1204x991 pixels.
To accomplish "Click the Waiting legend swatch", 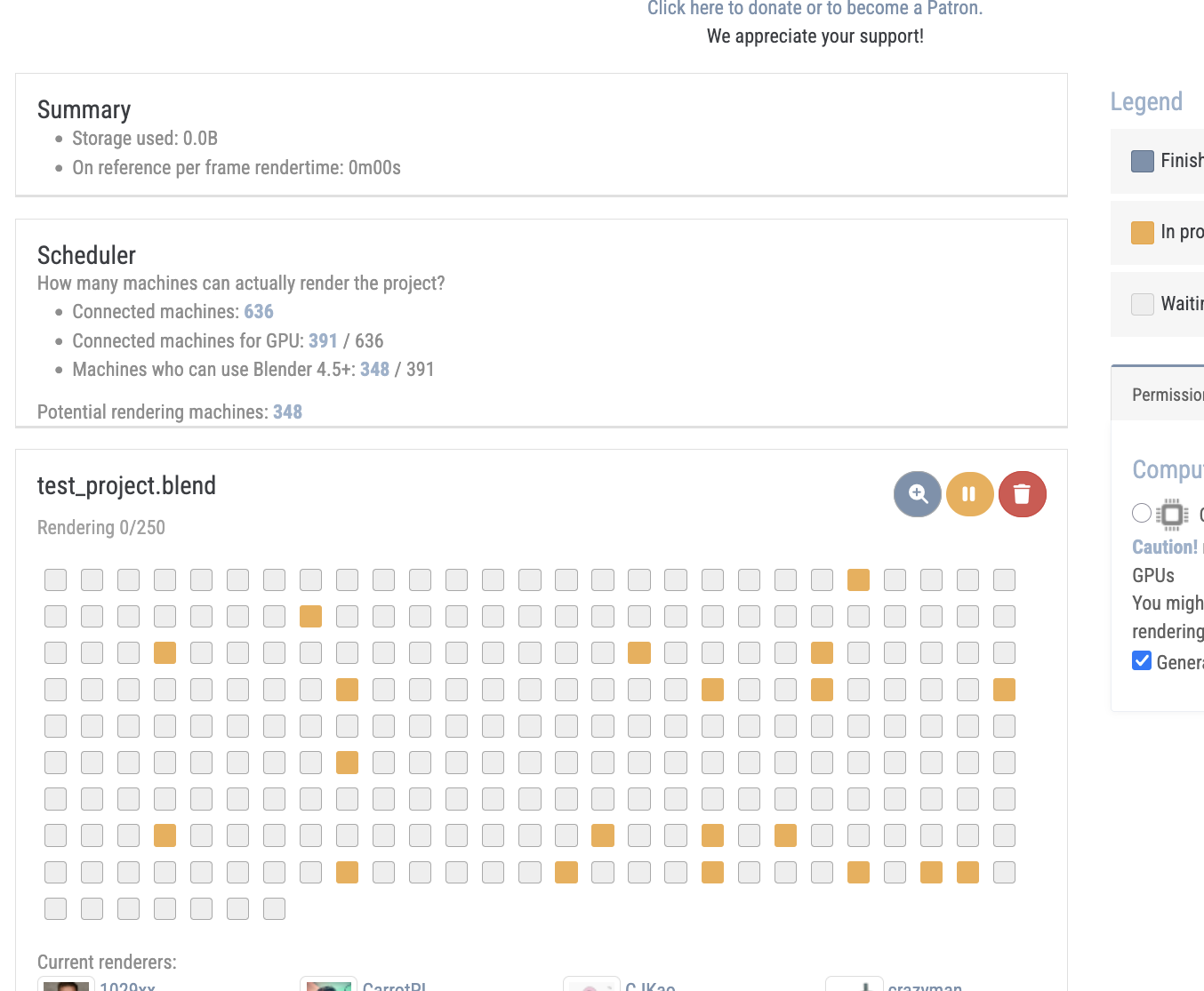I will (1142, 304).
